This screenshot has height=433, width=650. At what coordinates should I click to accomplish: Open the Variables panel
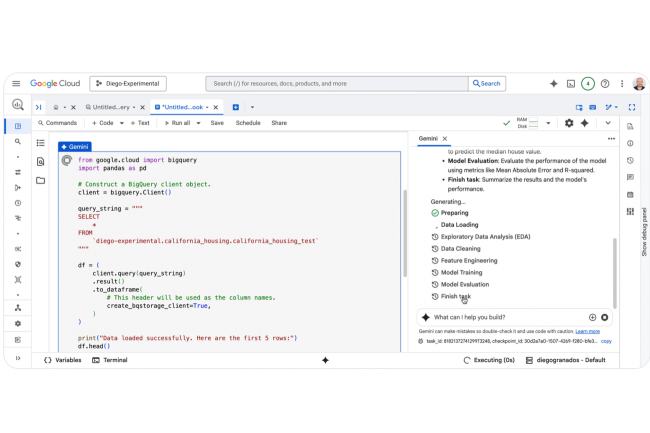coord(63,360)
